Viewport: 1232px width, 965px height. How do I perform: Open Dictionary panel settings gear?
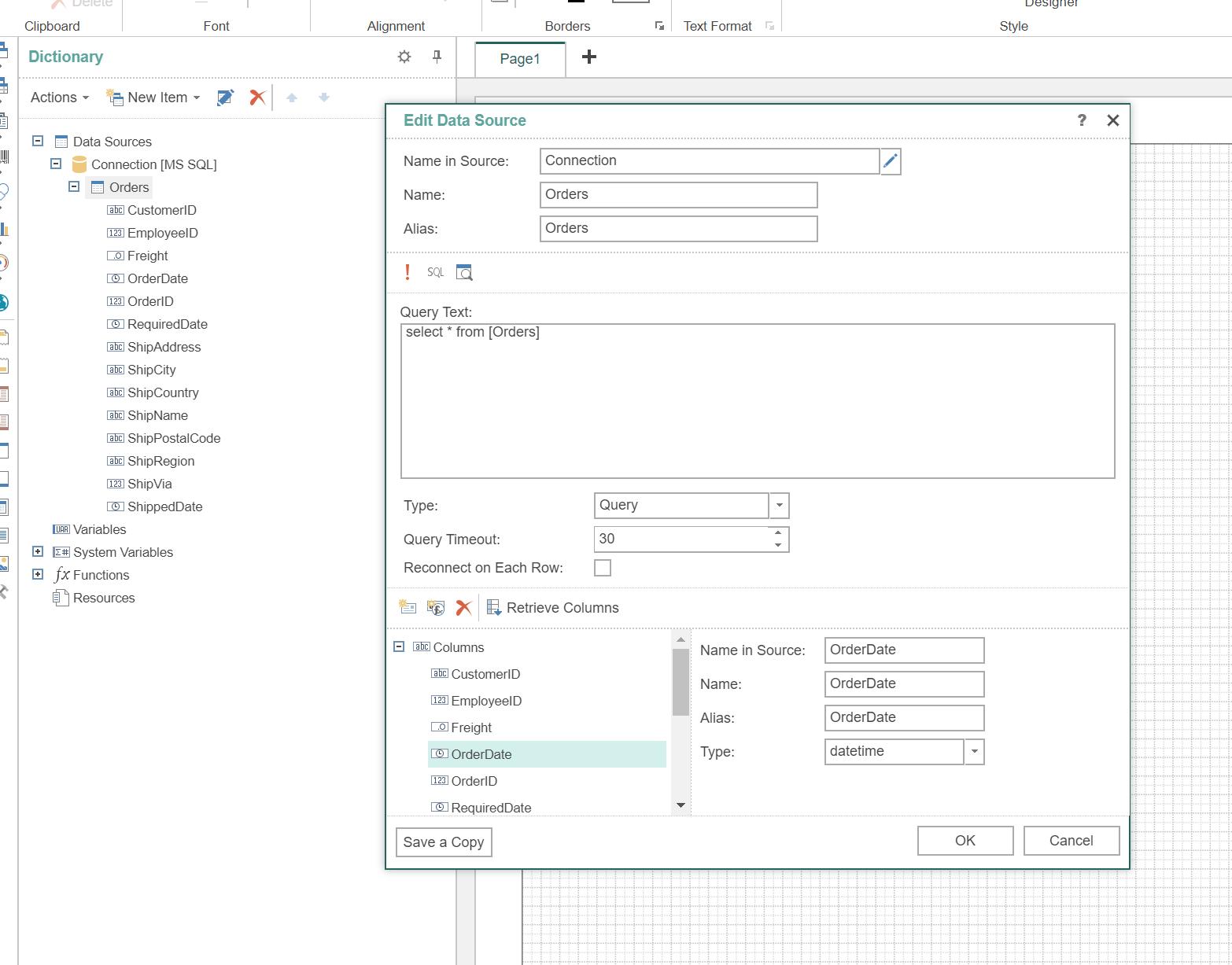point(404,57)
